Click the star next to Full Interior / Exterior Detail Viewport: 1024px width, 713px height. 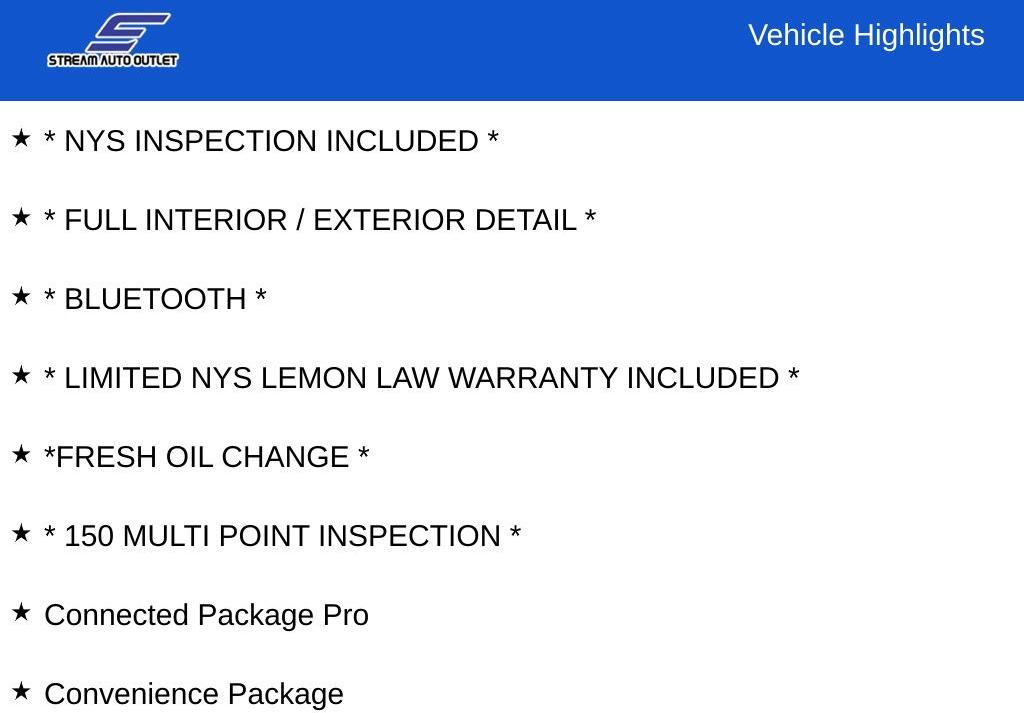pyautogui.click(x=22, y=217)
